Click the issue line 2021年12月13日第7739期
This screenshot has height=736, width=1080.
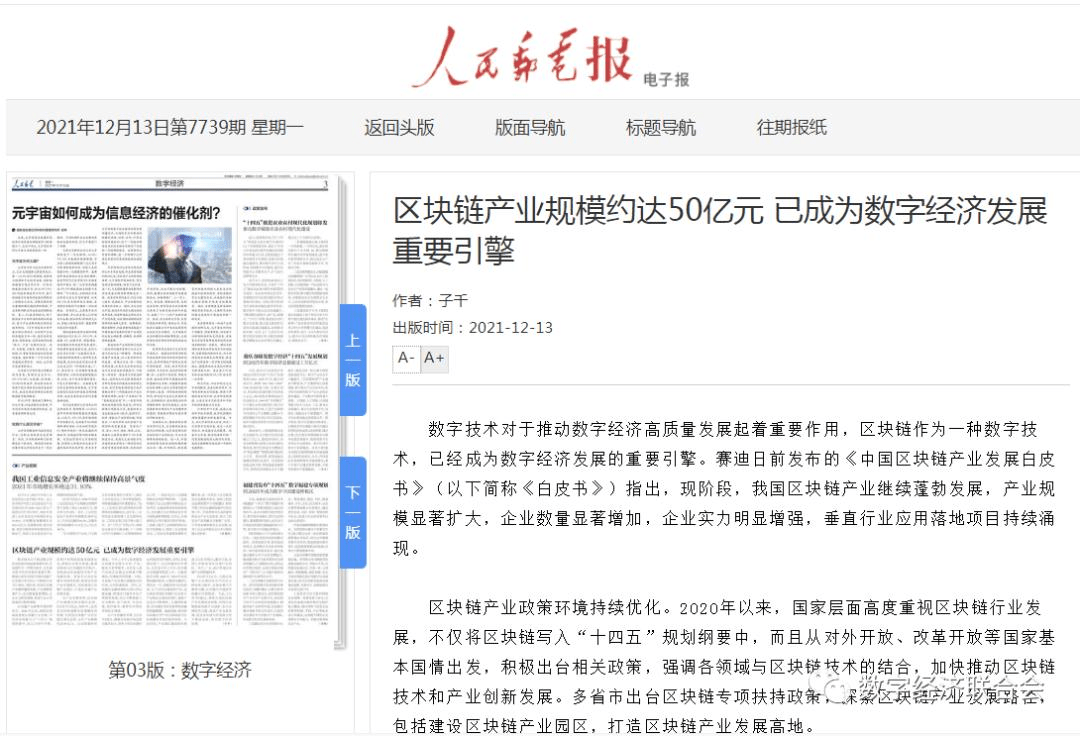click(x=140, y=127)
